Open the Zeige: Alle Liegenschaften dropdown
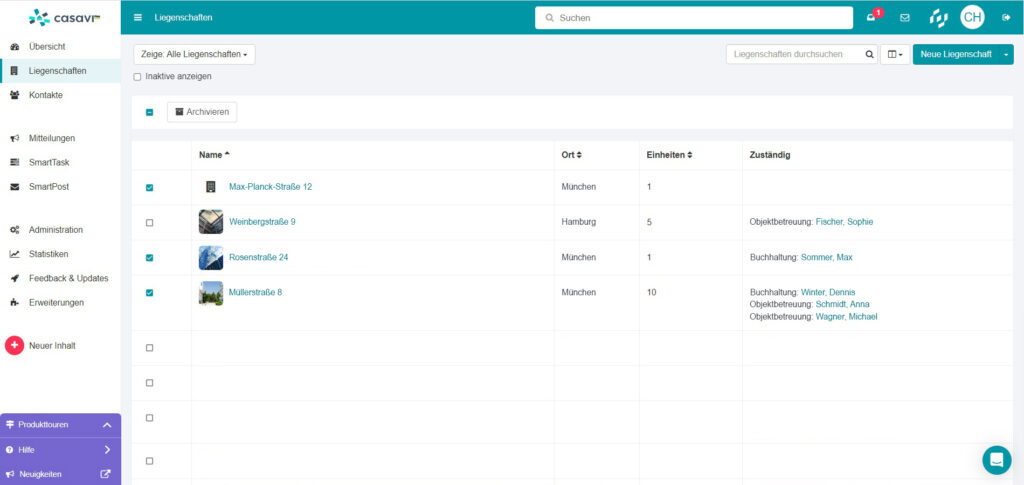 pos(194,54)
